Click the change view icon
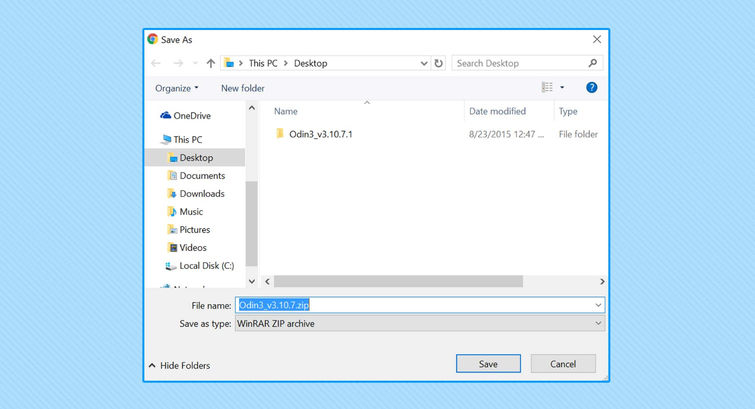 tap(547, 88)
